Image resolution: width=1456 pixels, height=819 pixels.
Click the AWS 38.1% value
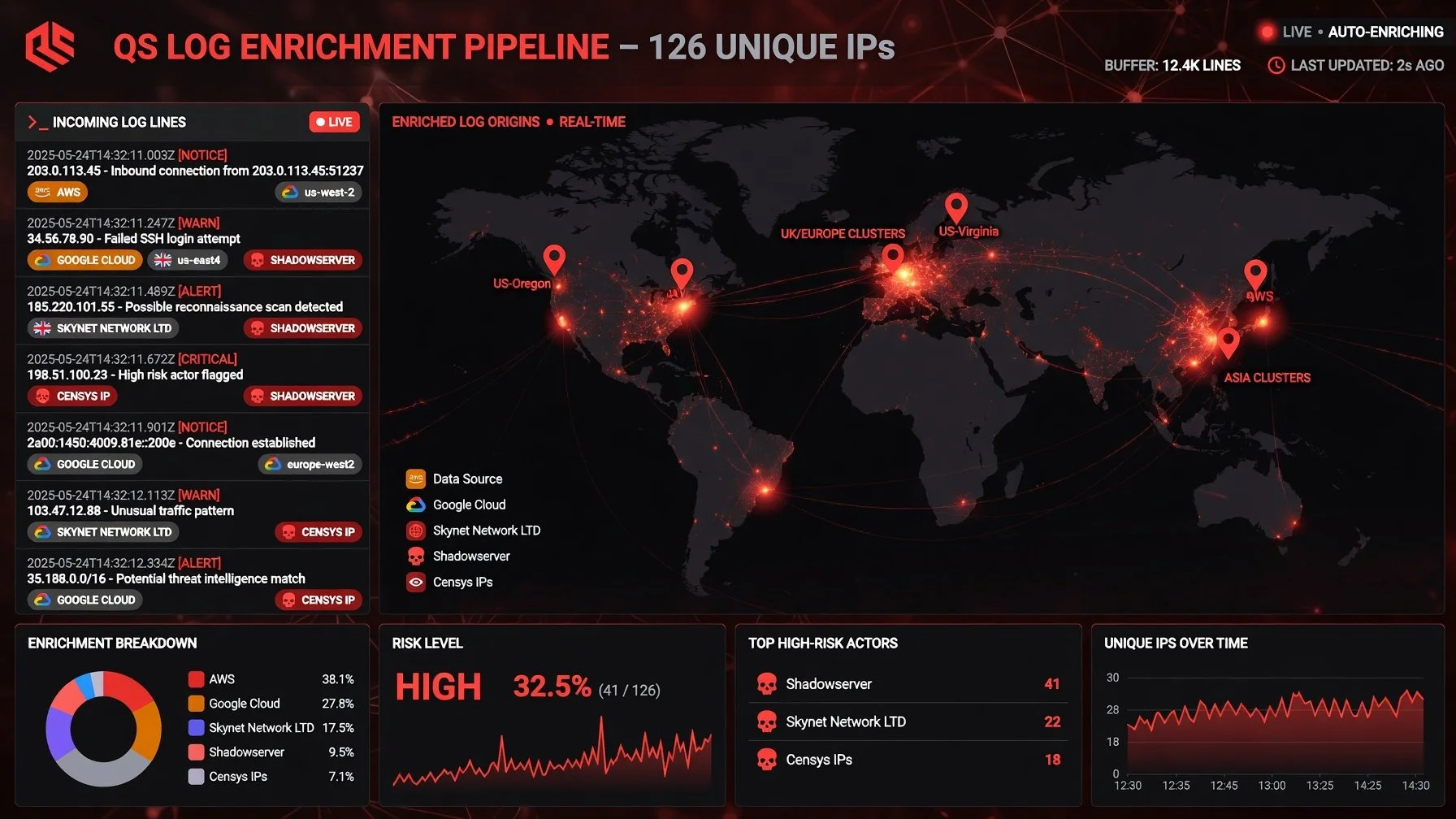(338, 679)
